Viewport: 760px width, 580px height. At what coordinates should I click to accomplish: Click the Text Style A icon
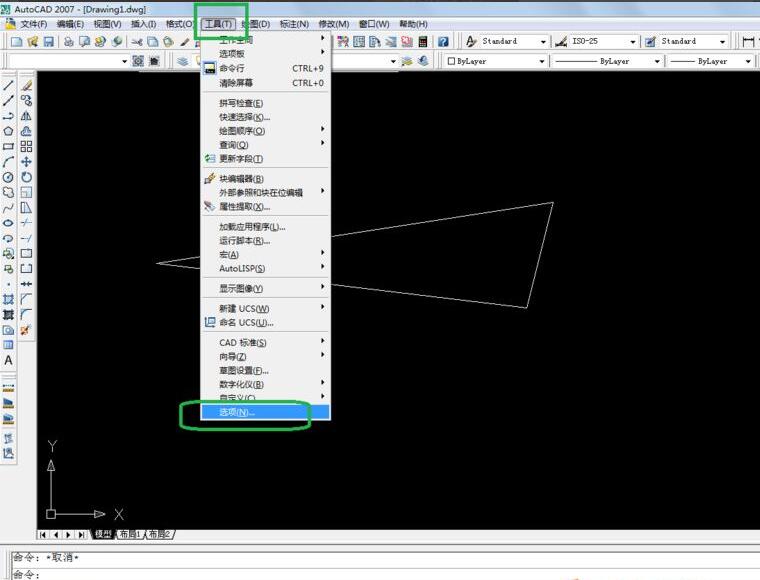click(471, 42)
